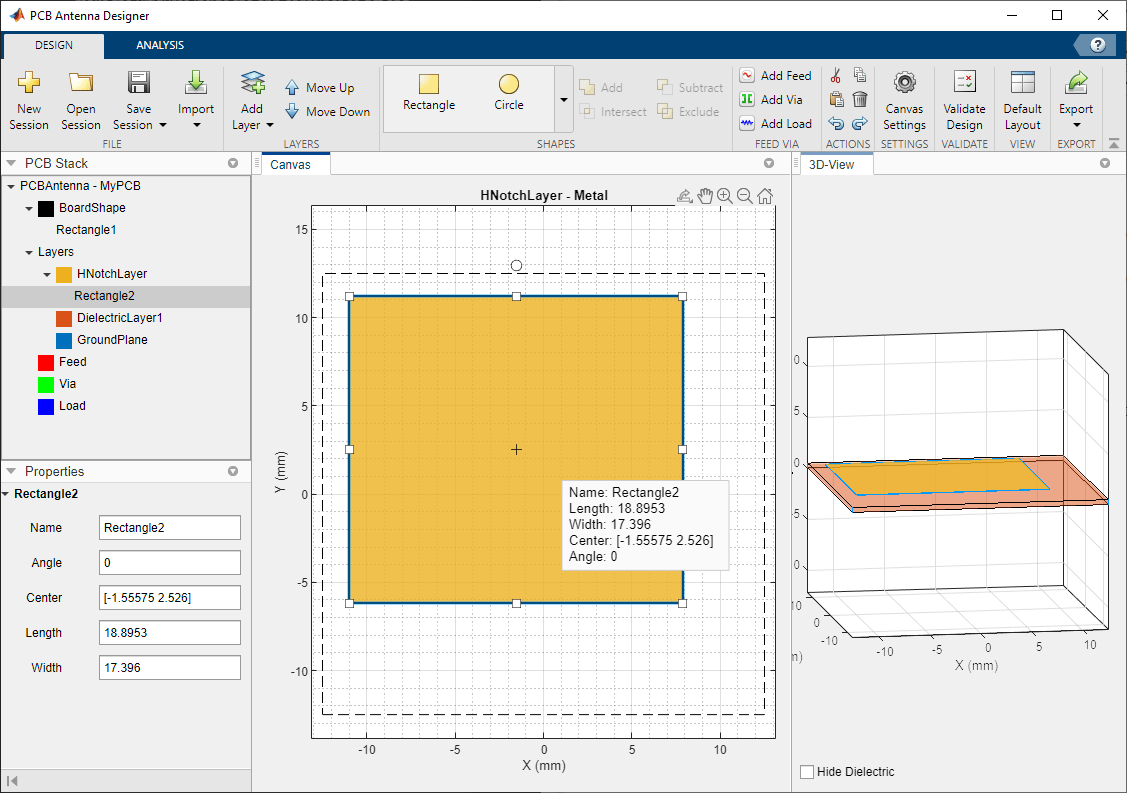Switch to the ANALYSIS tab
Screen dimensions: 1127x793
point(160,45)
